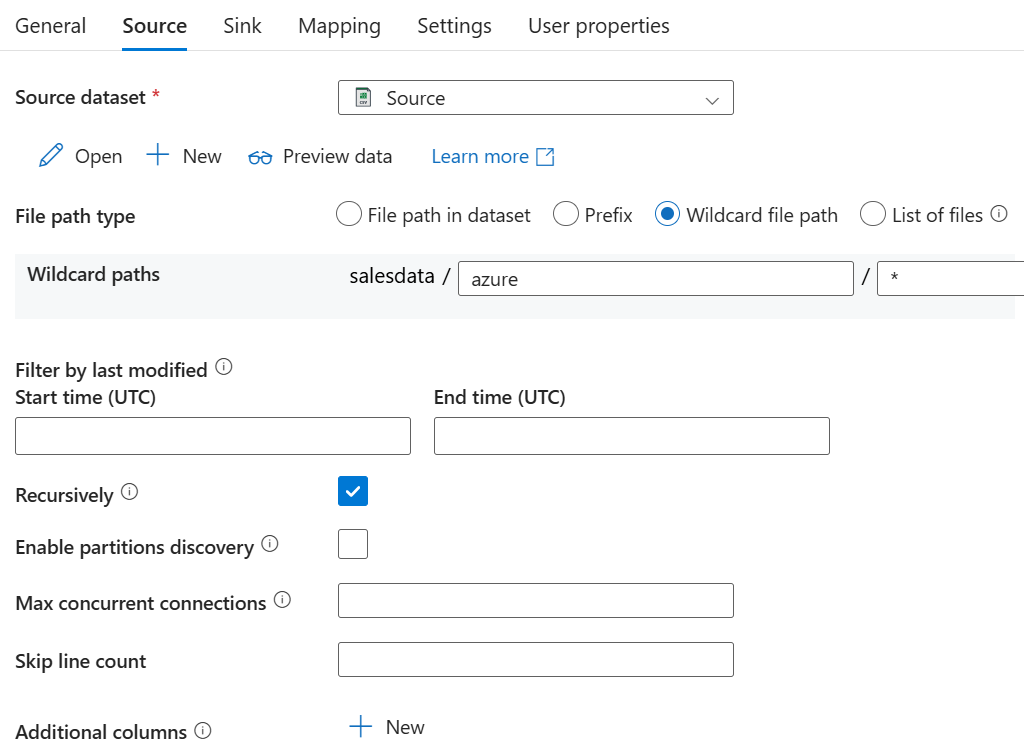Uncheck the Recursively checkbox
Viewport: 1024px width, 742px height.
(x=353, y=491)
